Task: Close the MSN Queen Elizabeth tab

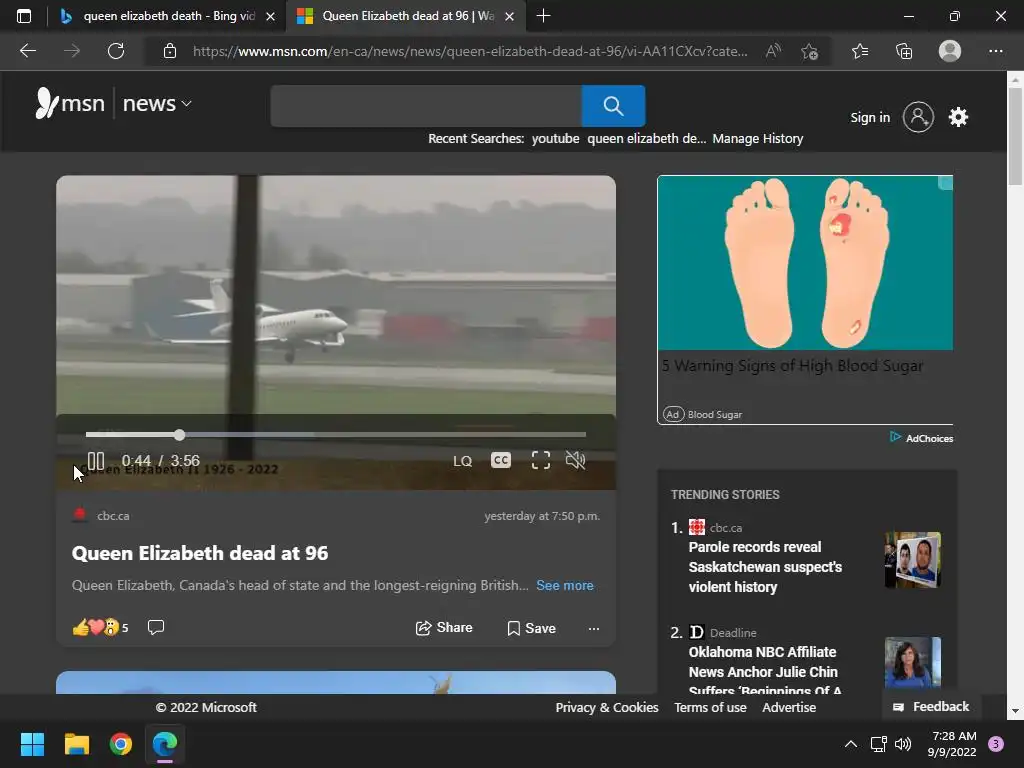Action: tap(509, 16)
